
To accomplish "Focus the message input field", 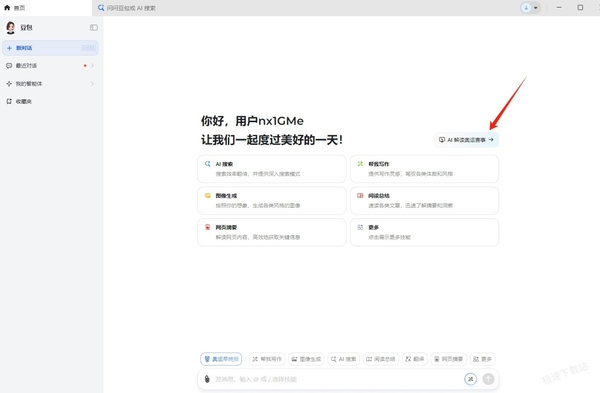I will coord(337,379).
